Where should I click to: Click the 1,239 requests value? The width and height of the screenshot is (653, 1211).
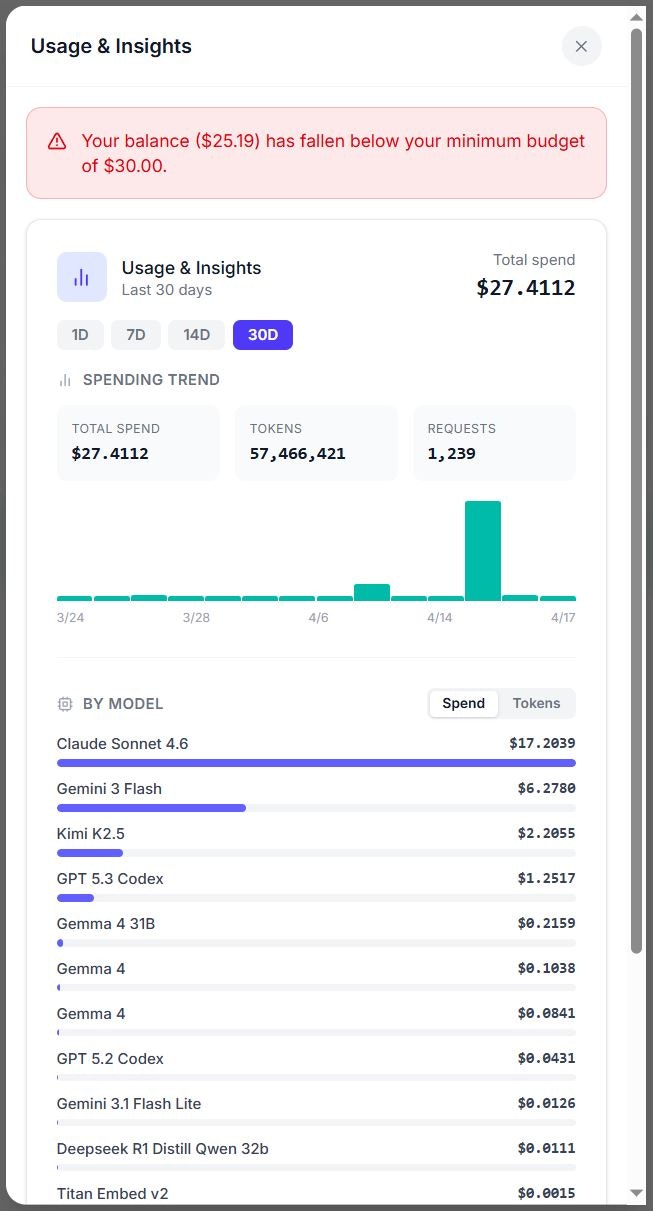tap(451, 454)
